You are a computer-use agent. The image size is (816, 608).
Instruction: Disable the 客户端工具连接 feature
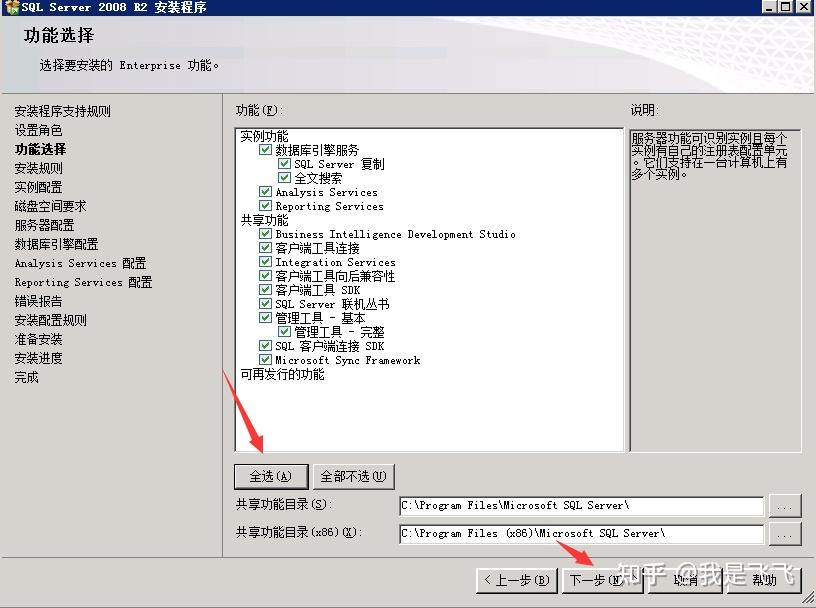click(265, 248)
